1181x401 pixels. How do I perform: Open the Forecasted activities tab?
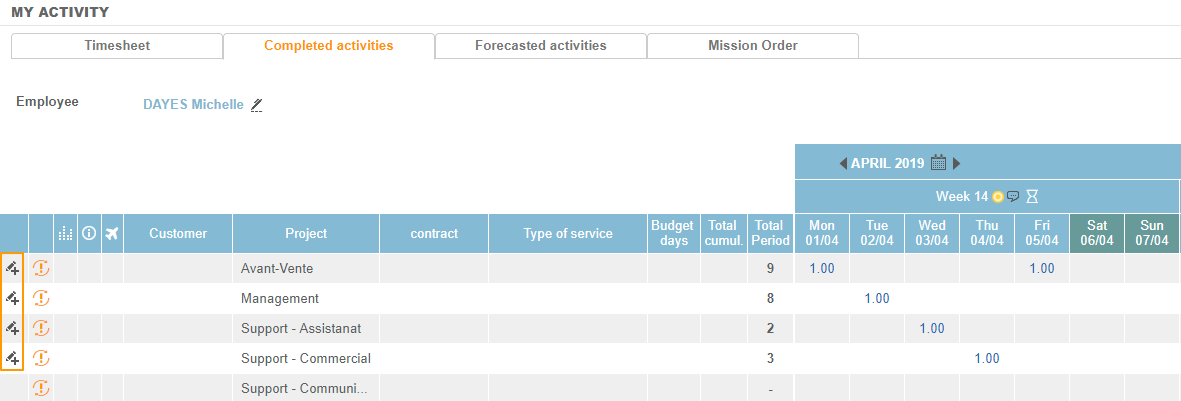point(540,46)
